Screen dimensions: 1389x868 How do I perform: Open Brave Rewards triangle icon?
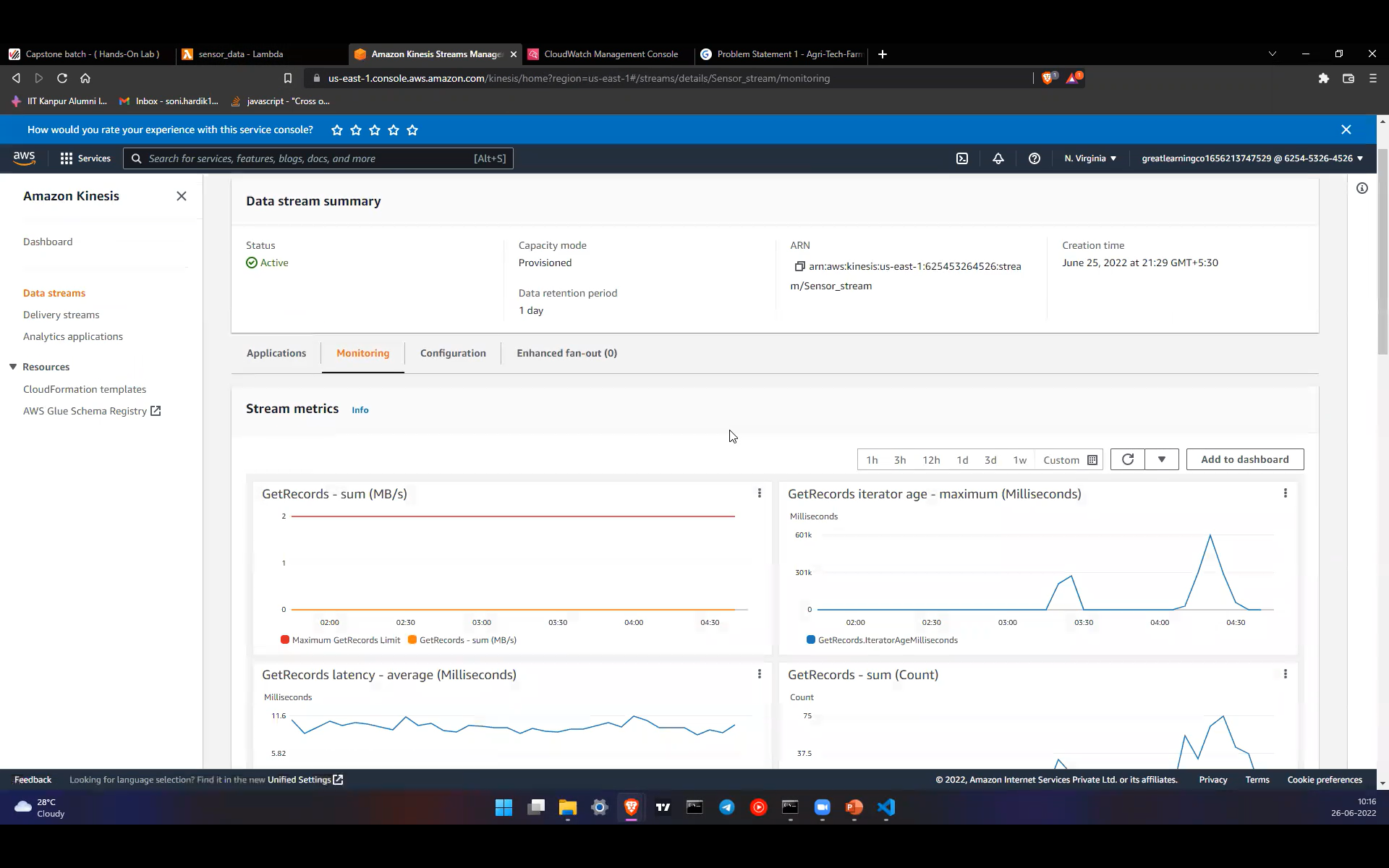pos(1073,78)
